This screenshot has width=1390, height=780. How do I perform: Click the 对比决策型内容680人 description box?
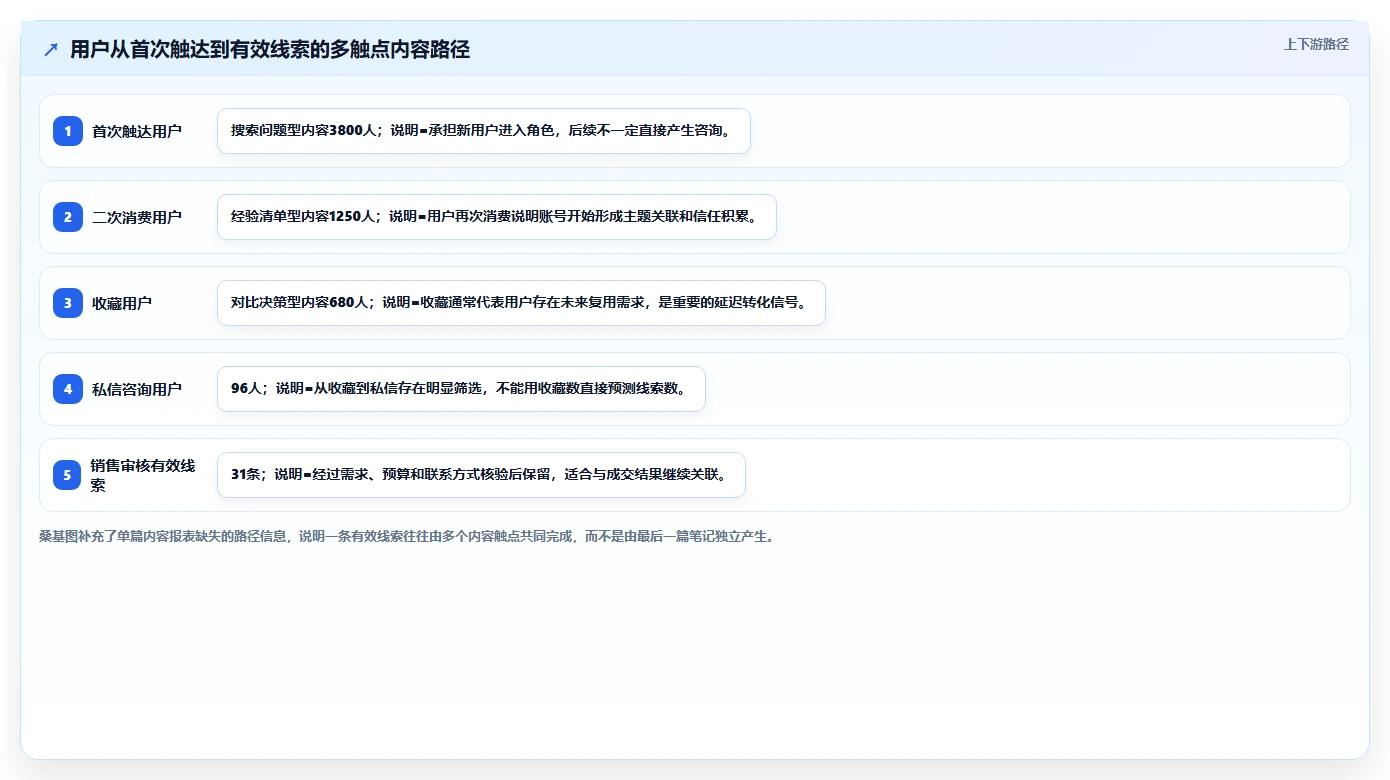[521, 303]
